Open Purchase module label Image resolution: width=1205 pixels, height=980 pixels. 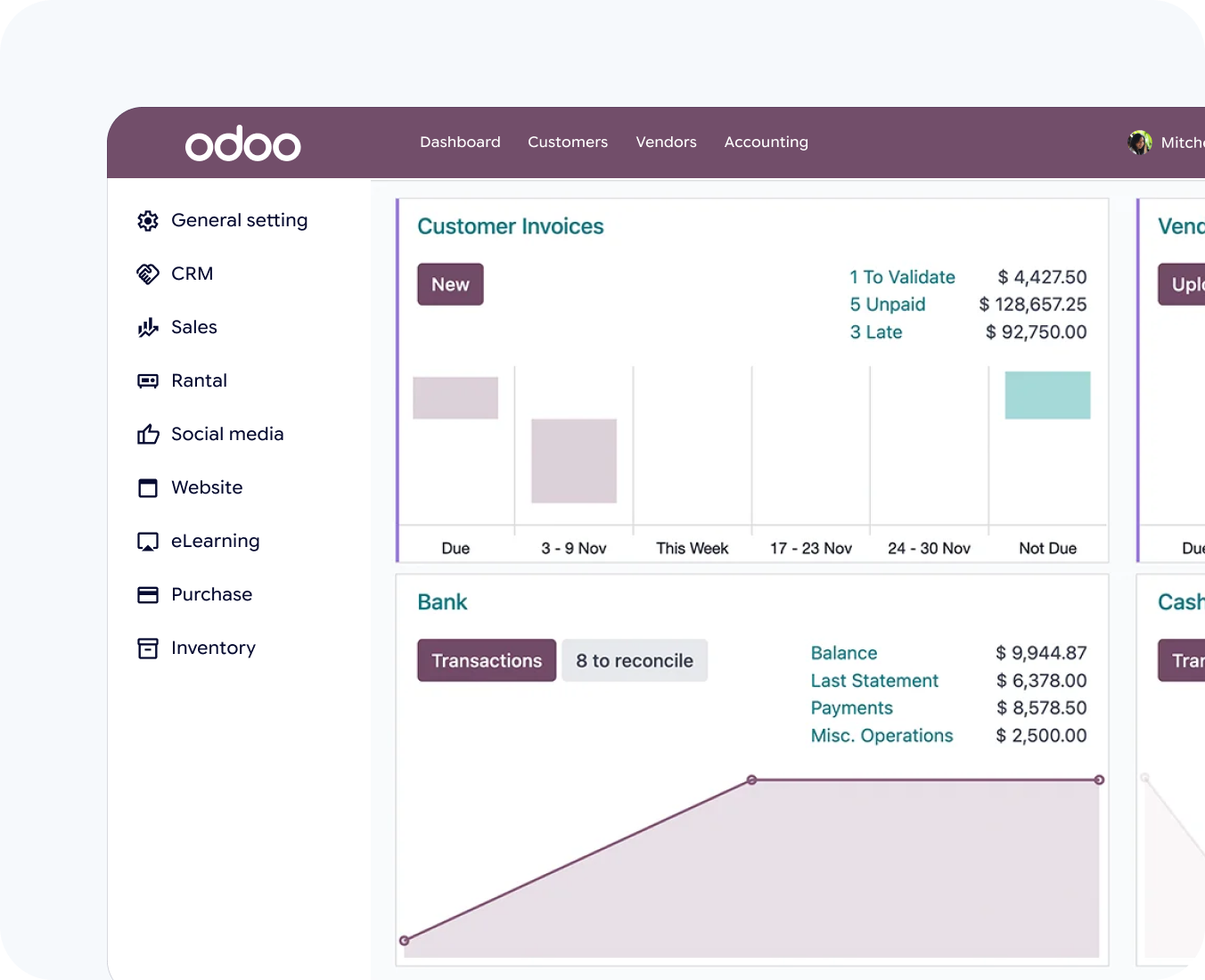tap(211, 594)
